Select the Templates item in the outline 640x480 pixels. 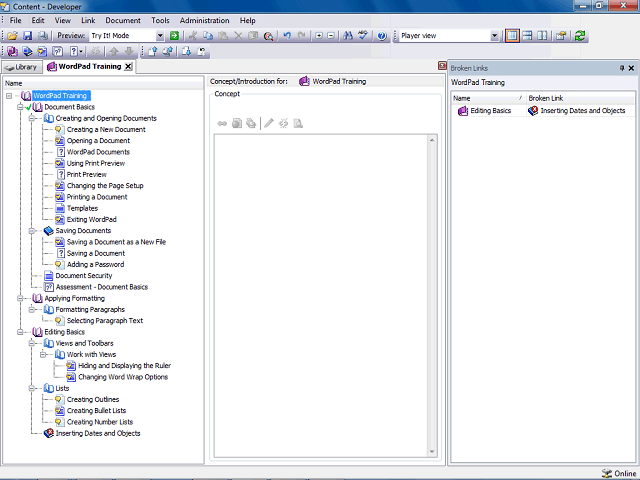coord(82,209)
